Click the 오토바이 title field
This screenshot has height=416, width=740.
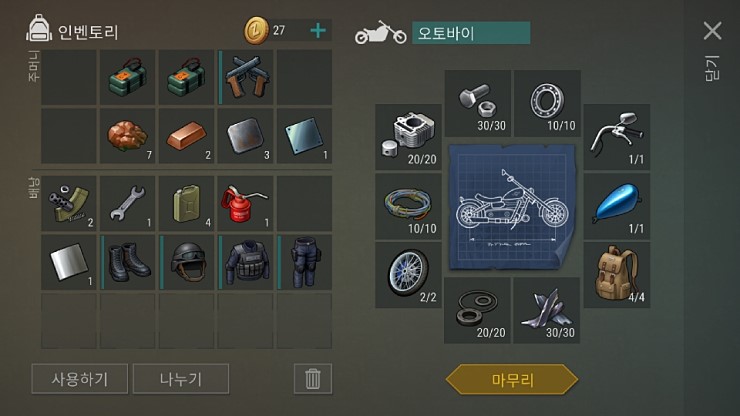click(471, 33)
